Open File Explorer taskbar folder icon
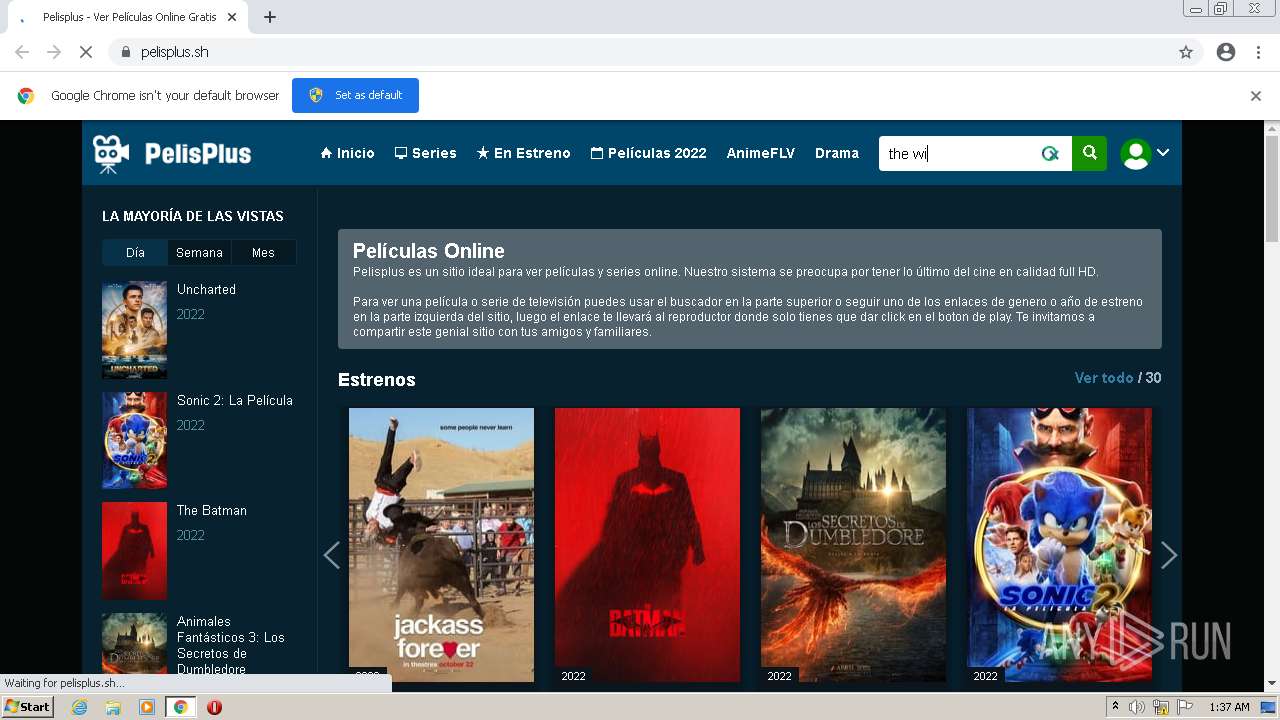Screen dimensions: 1280x720 [x=113, y=707]
